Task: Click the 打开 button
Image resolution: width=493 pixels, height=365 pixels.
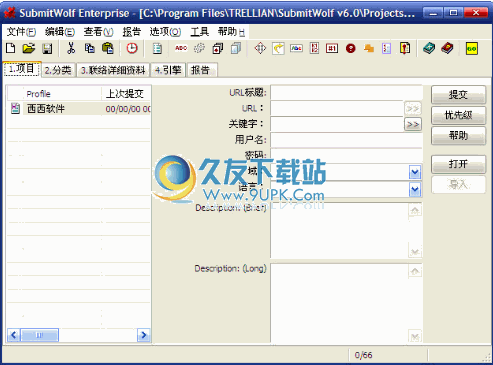Action: pyautogui.click(x=458, y=164)
